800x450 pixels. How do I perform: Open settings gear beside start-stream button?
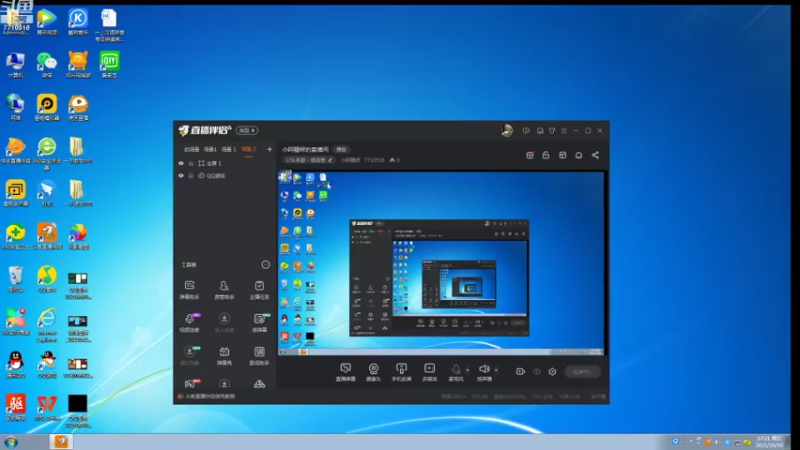[553, 371]
